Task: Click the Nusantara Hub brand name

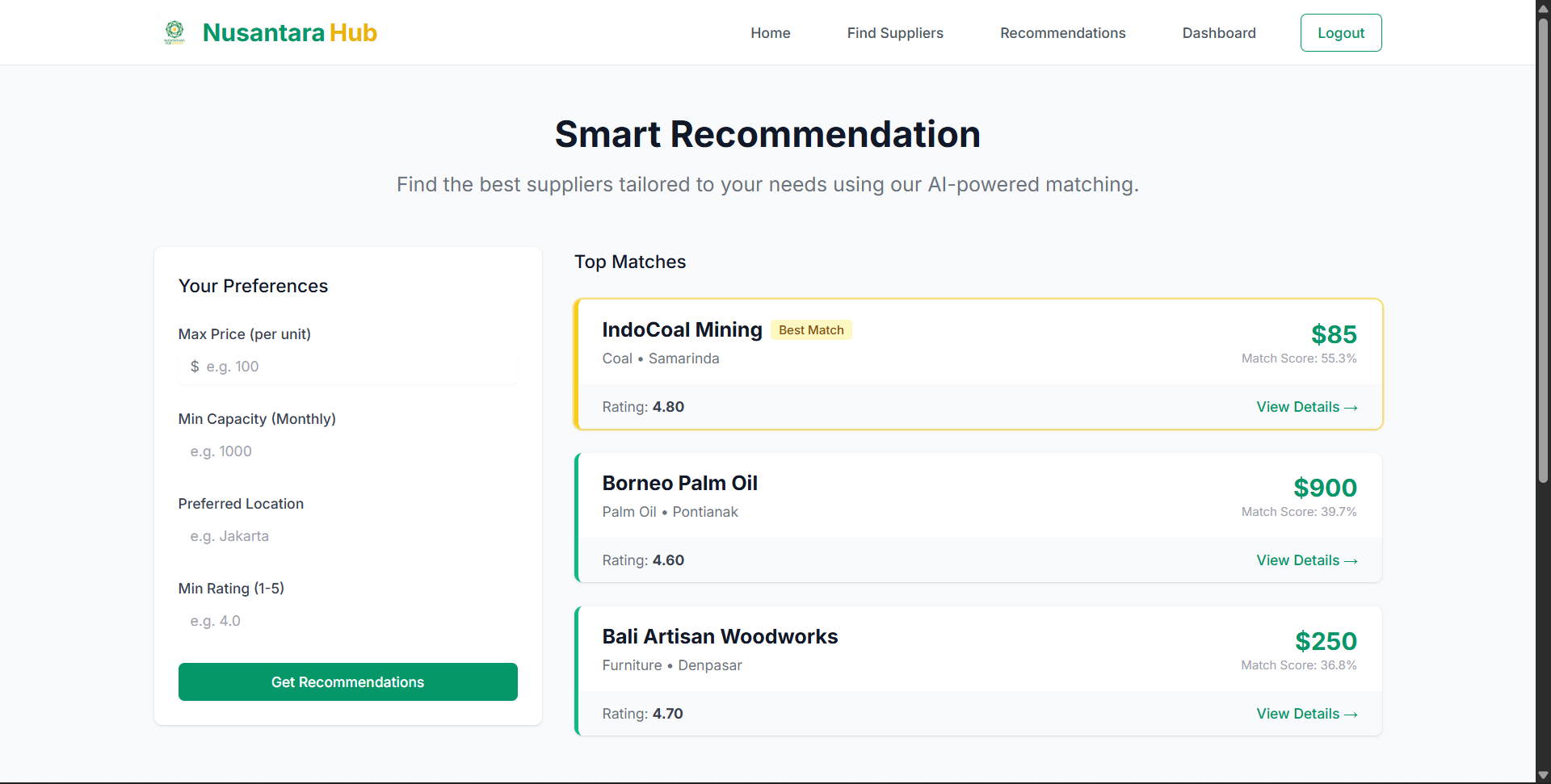Action: click(x=289, y=33)
